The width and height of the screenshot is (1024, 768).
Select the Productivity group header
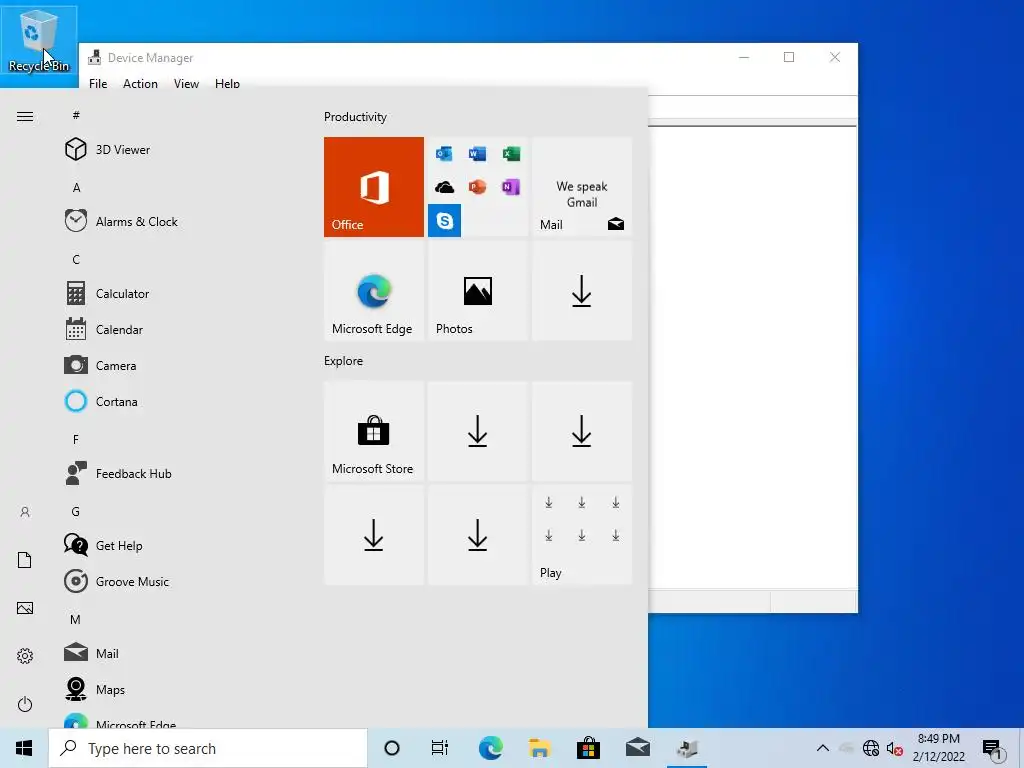355,117
